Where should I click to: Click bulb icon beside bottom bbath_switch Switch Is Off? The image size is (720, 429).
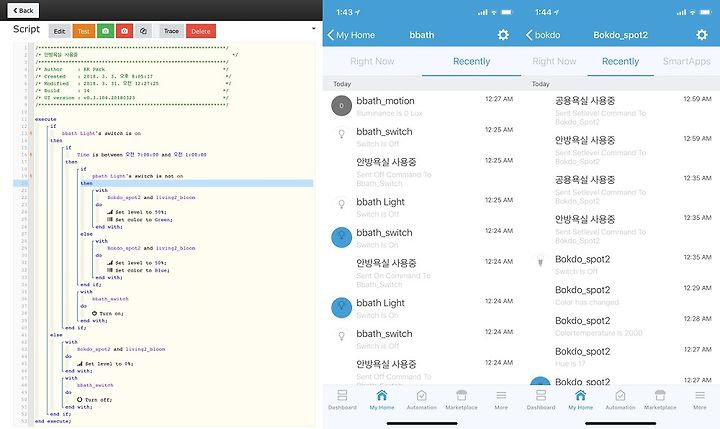[x=341, y=336]
